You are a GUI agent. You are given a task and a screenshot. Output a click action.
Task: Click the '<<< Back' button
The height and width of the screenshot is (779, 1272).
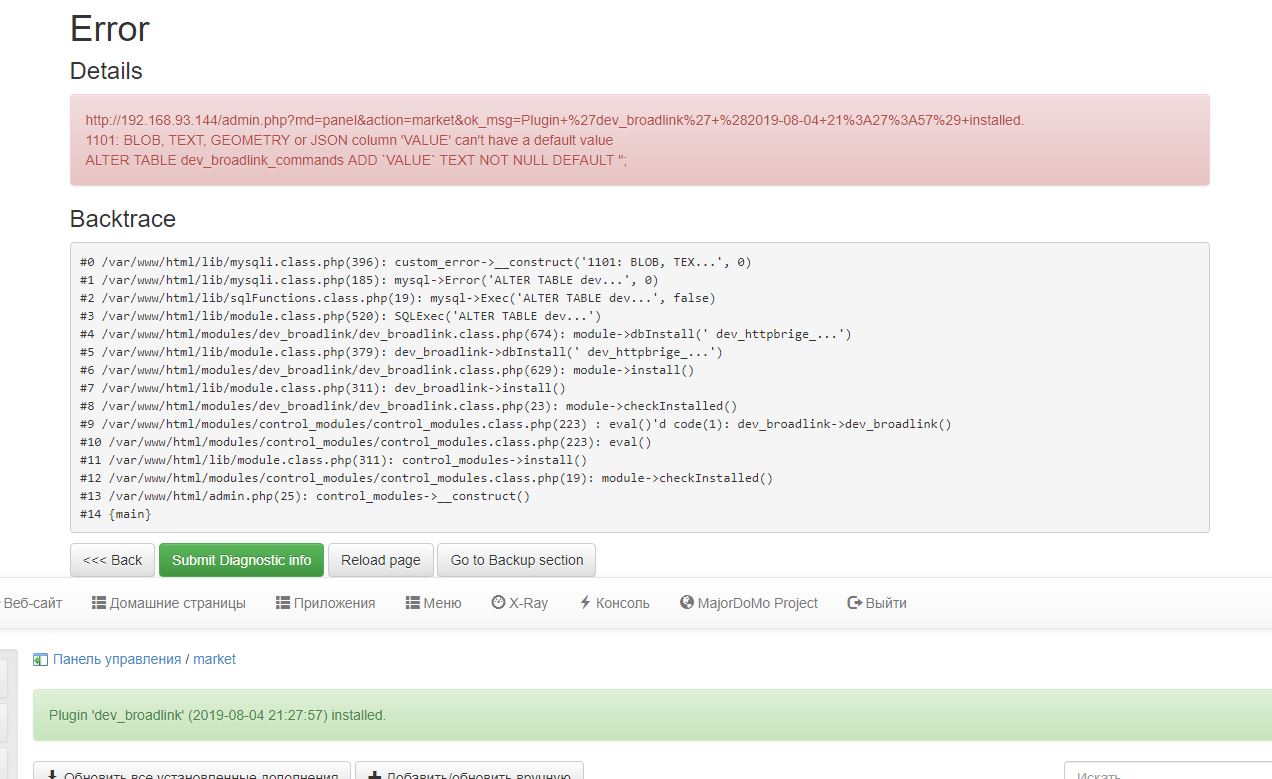coord(113,560)
